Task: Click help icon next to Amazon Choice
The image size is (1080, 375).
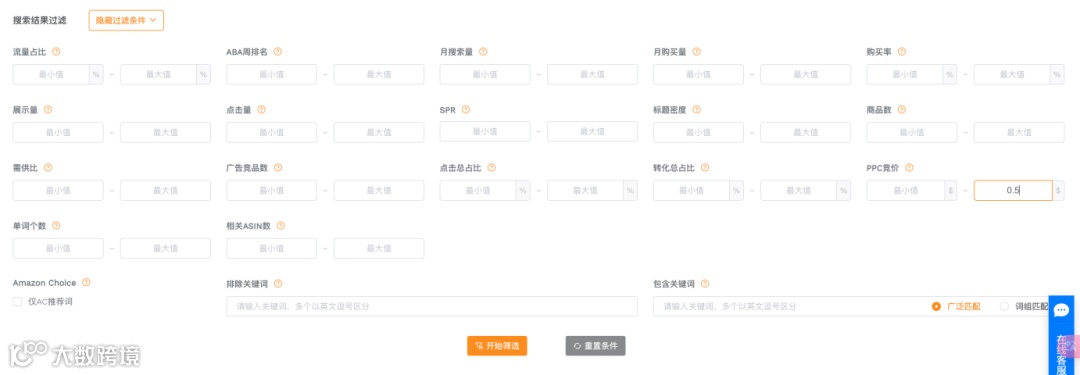Action: pos(86,283)
